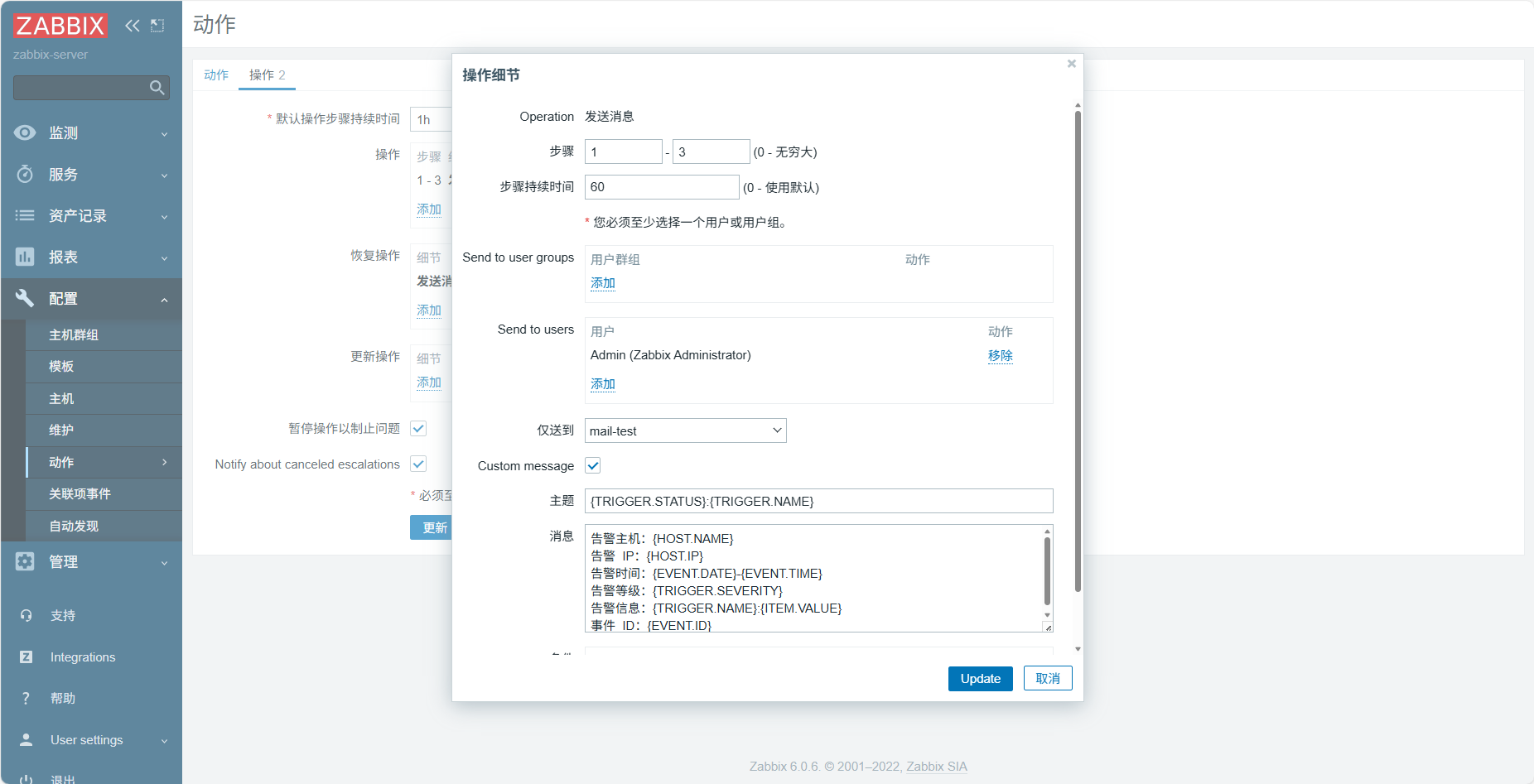Screen dimensions: 1534x784
Task: Click the 取消 button in dialog
Action: 1048,678
